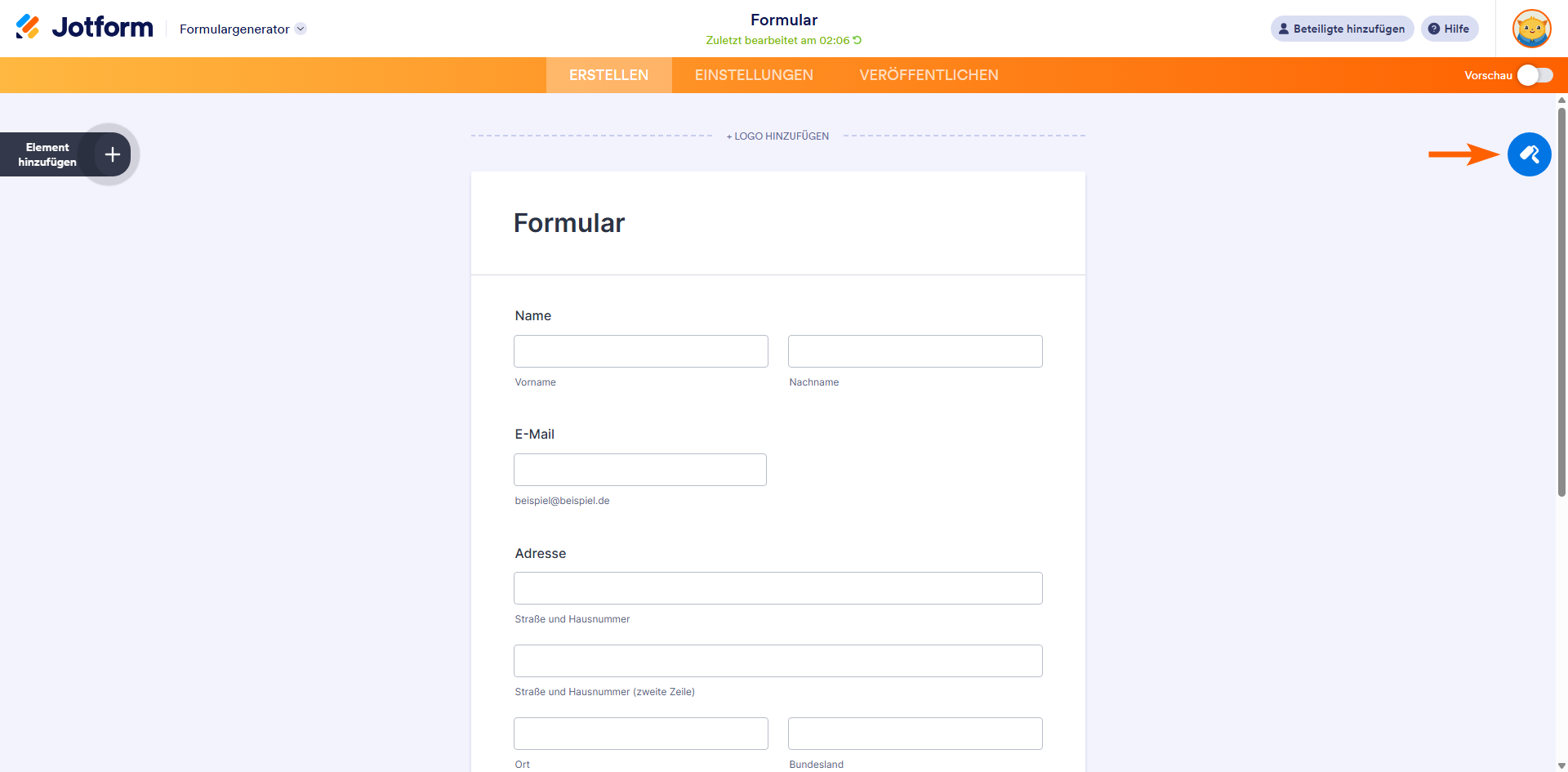Click the E-Mail input field
Screen dimensions: 1568x772
640,470
